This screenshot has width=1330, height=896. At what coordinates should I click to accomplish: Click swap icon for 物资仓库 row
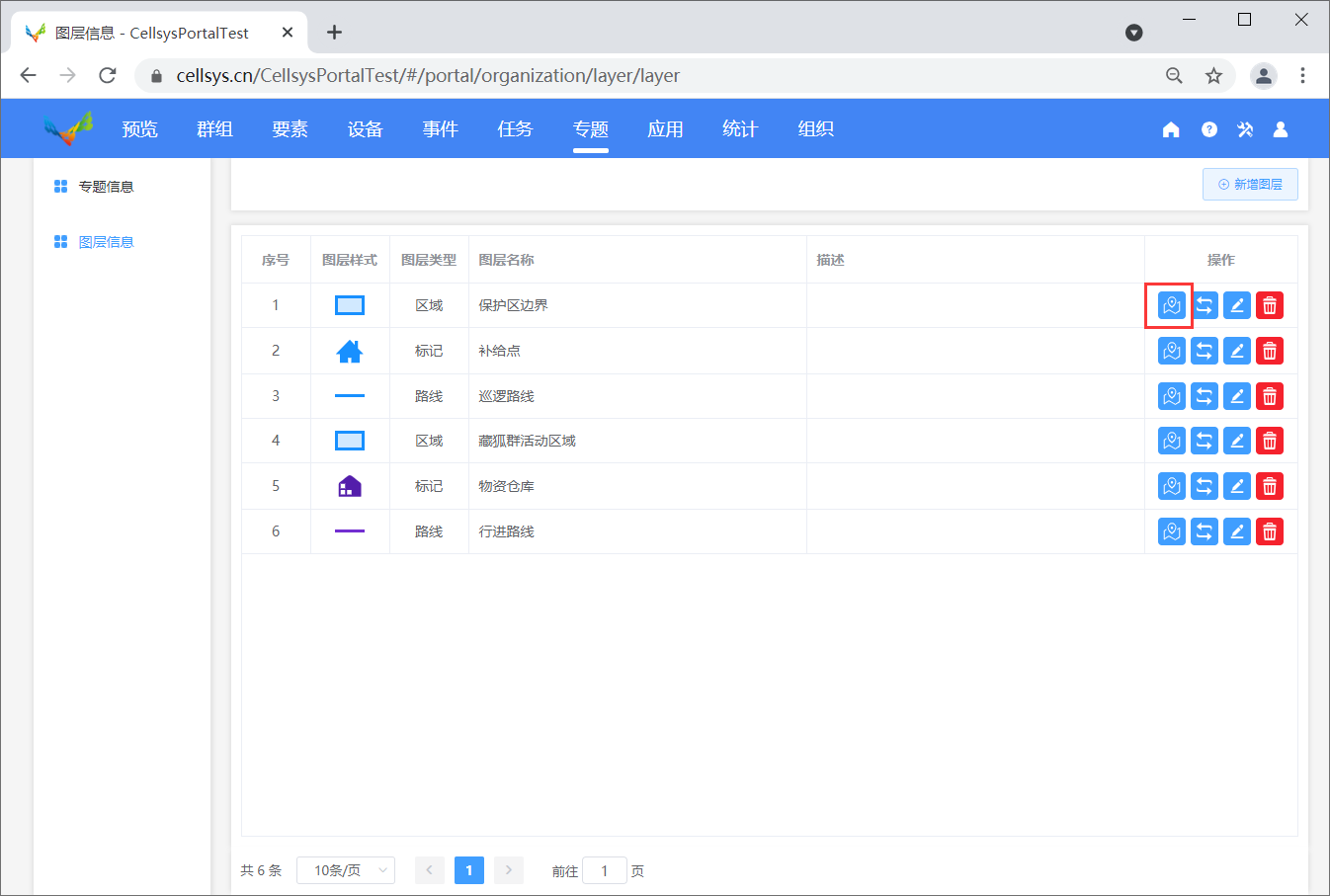click(x=1204, y=486)
